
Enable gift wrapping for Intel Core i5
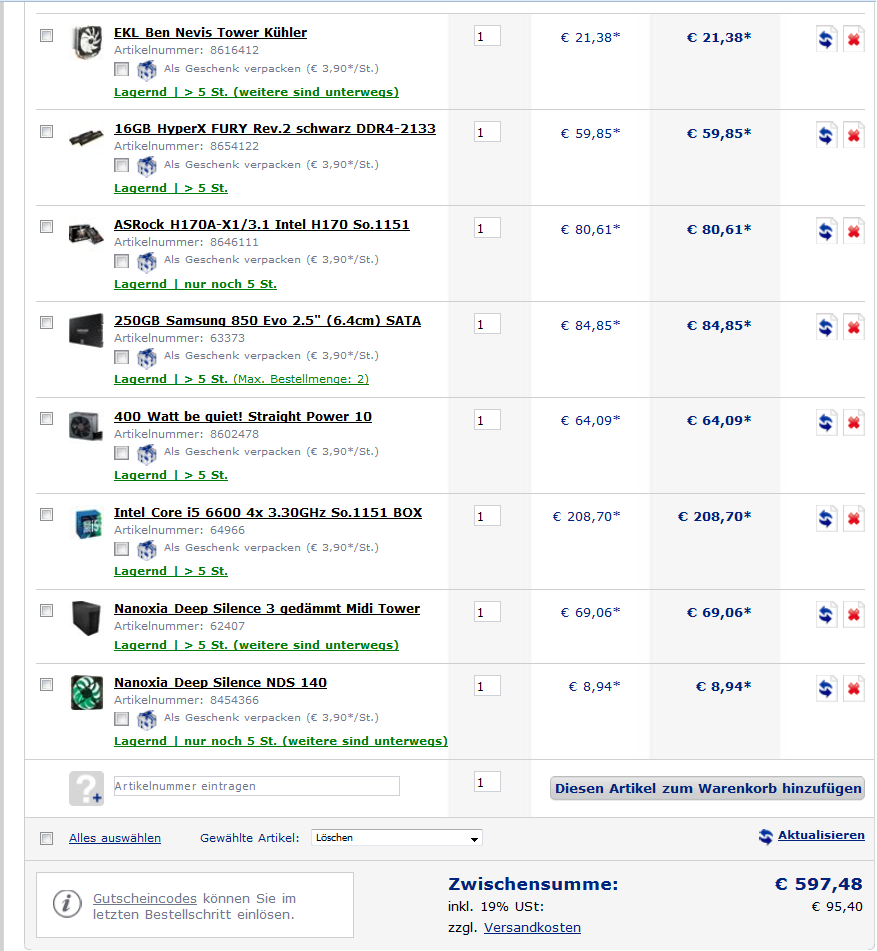pos(121,548)
